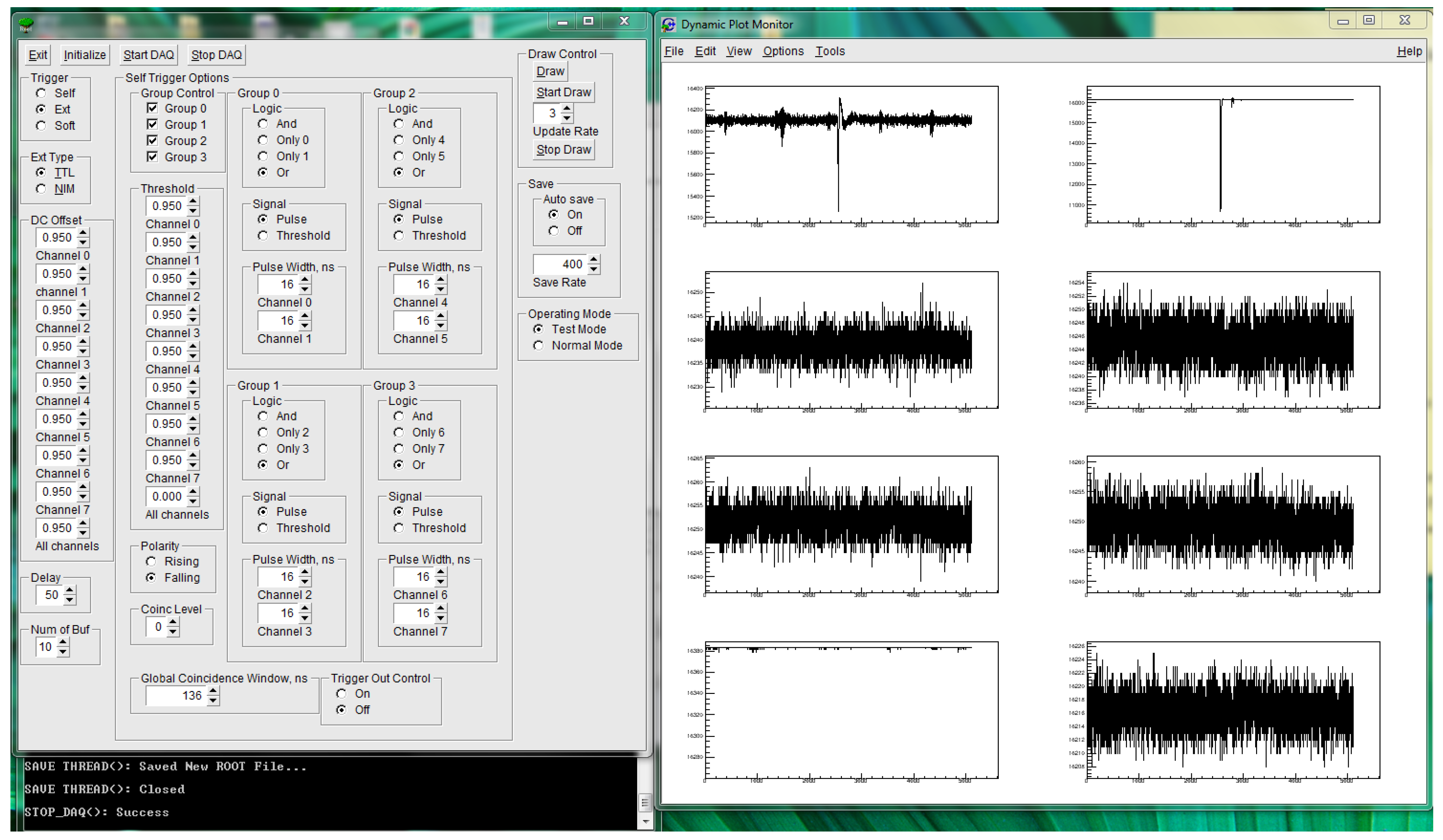Turn Trigger Out Control On
This screenshot has height=840, width=1443.
click(x=341, y=694)
